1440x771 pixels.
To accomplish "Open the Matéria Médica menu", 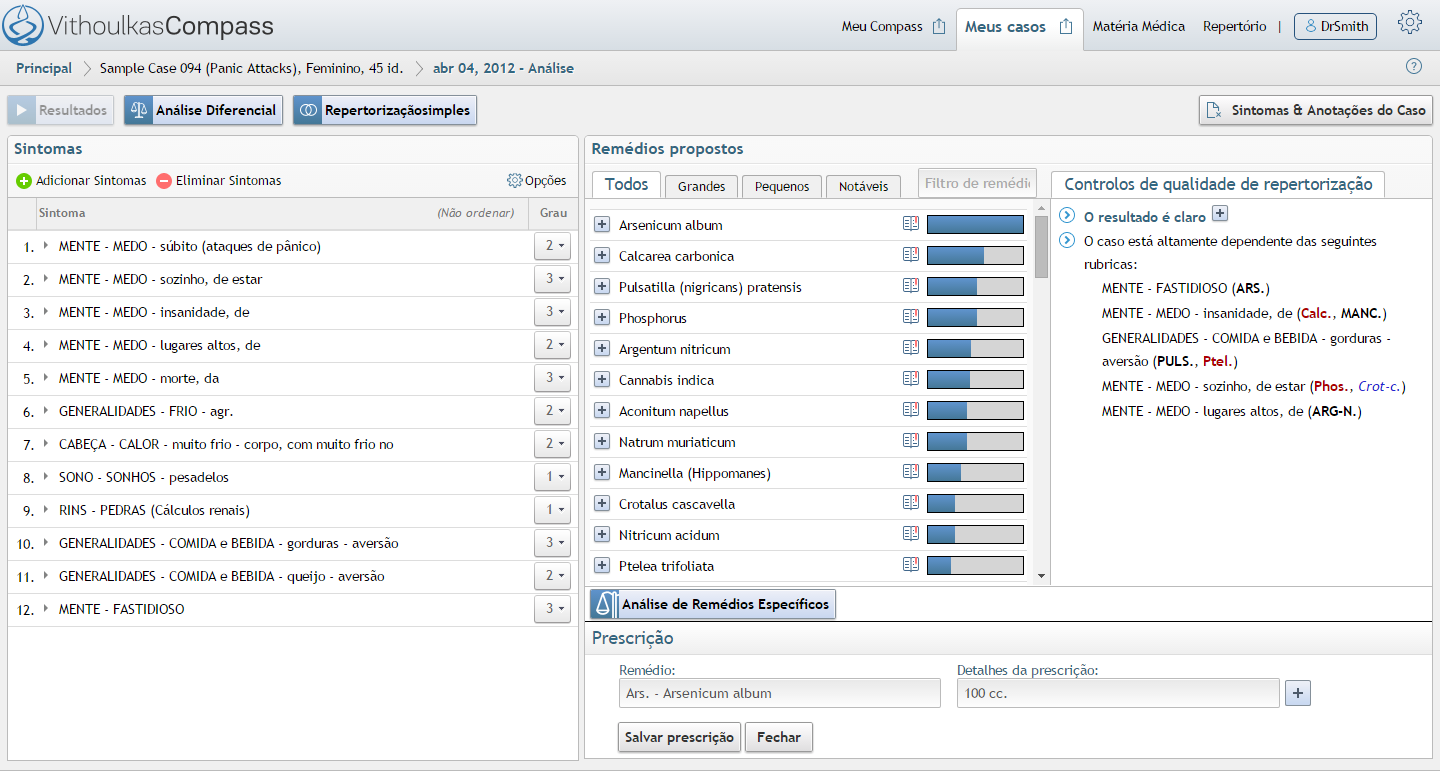I will [1138, 27].
